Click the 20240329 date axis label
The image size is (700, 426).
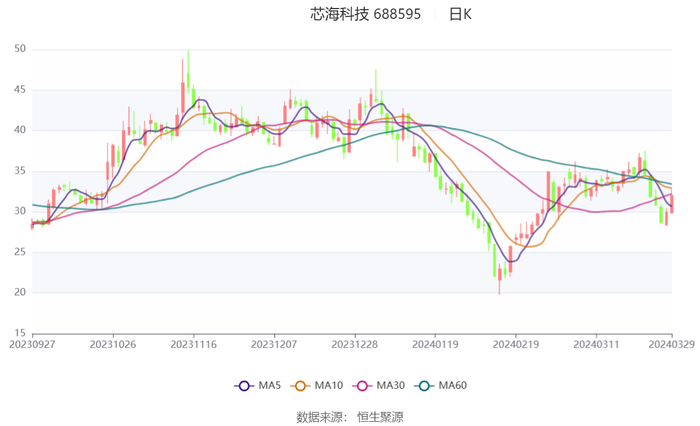(671, 344)
